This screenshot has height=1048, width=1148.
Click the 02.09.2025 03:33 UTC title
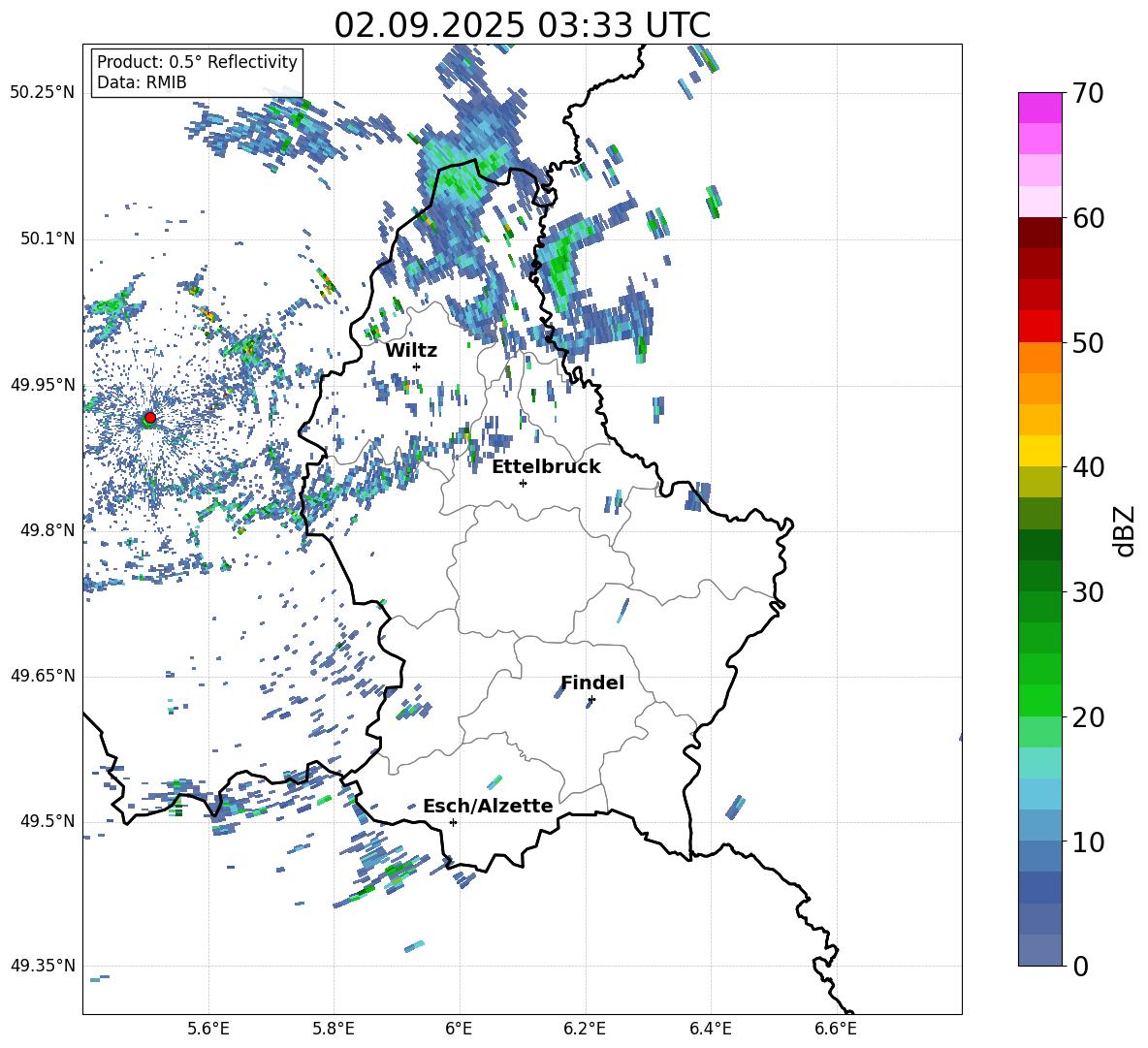pos(522,25)
